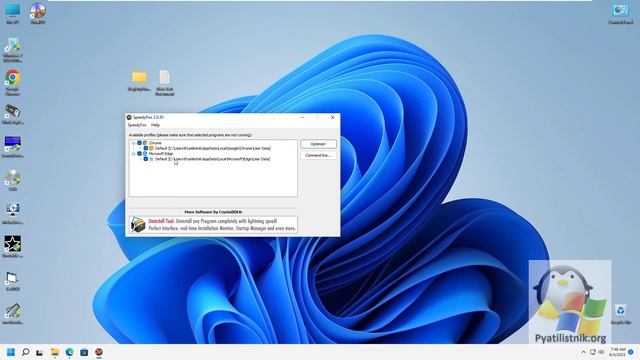The image size is (640, 360).
Task: Select the blue screen desktop shortcut
Action: (x=13, y=147)
